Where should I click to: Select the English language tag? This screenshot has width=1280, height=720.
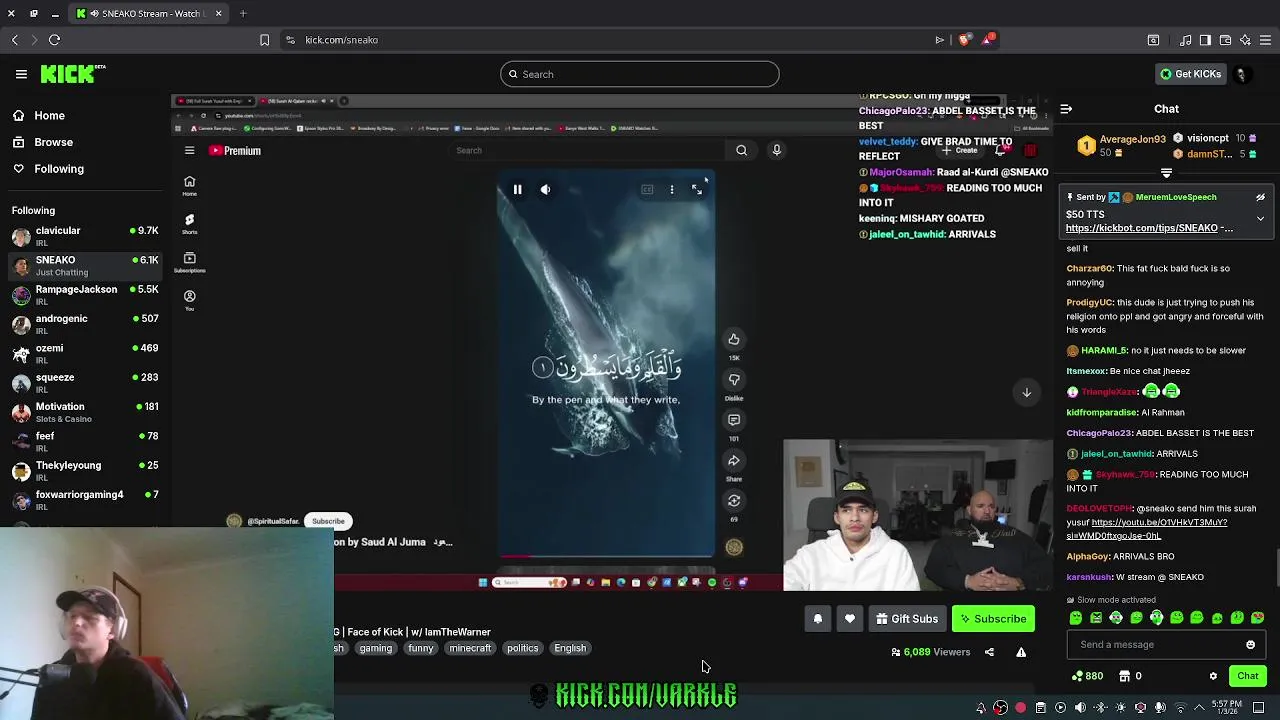[x=570, y=648]
